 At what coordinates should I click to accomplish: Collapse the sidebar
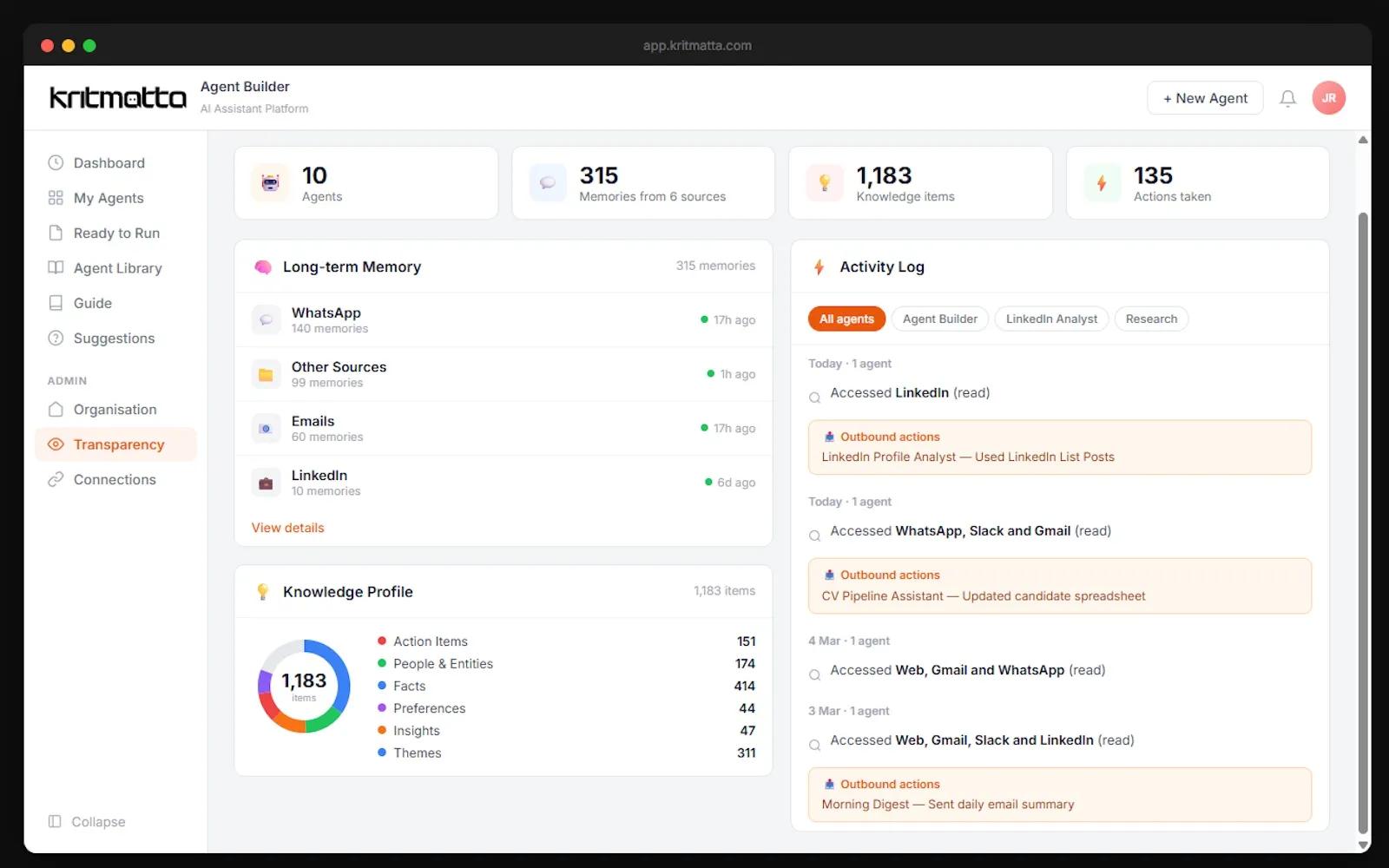[x=87, y=822]
